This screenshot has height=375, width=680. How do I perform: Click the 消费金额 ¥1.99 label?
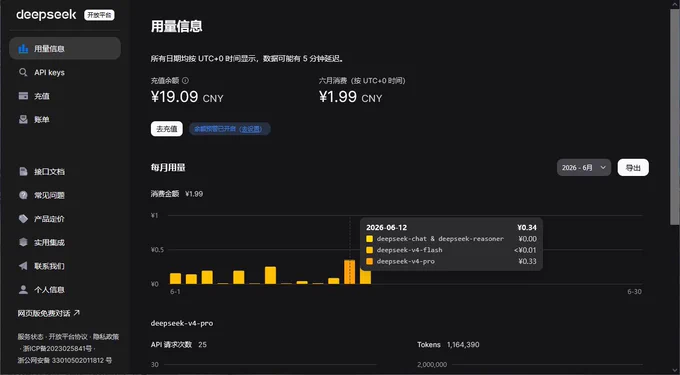pyautogui.click(x=177, y=194)
